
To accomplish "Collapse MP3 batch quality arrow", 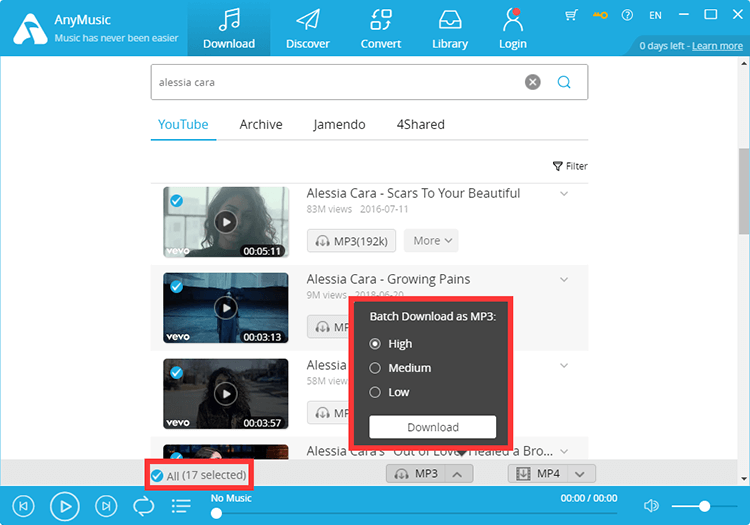I will [458, 474].
